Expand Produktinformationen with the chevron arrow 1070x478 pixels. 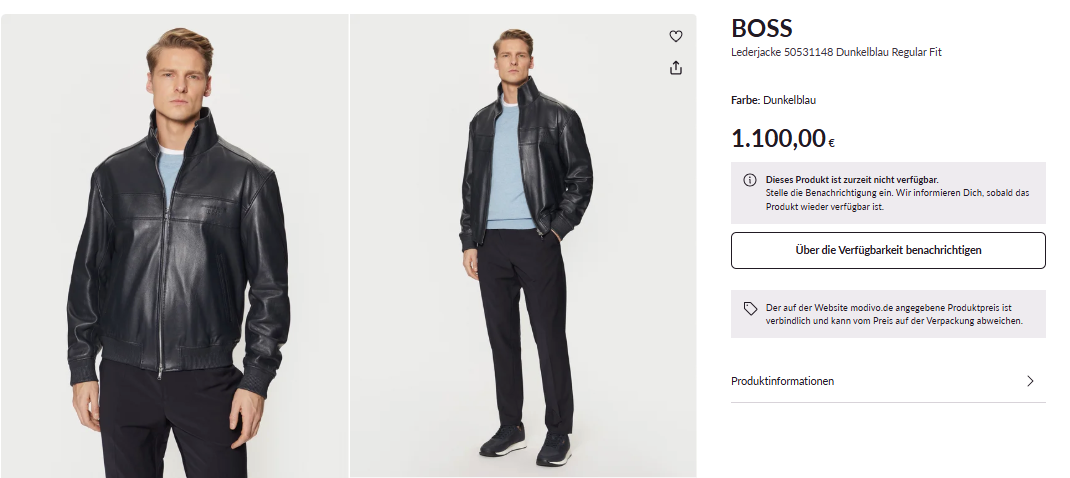pos(1030,381)
